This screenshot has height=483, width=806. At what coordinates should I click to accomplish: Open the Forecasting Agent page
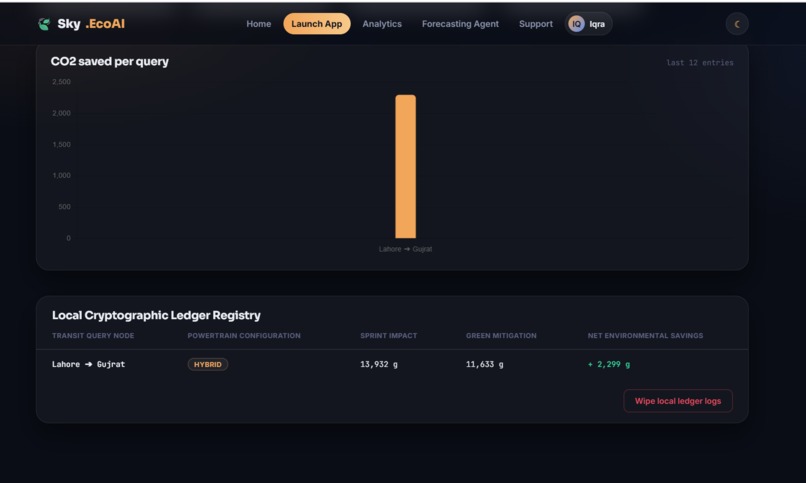460,24
